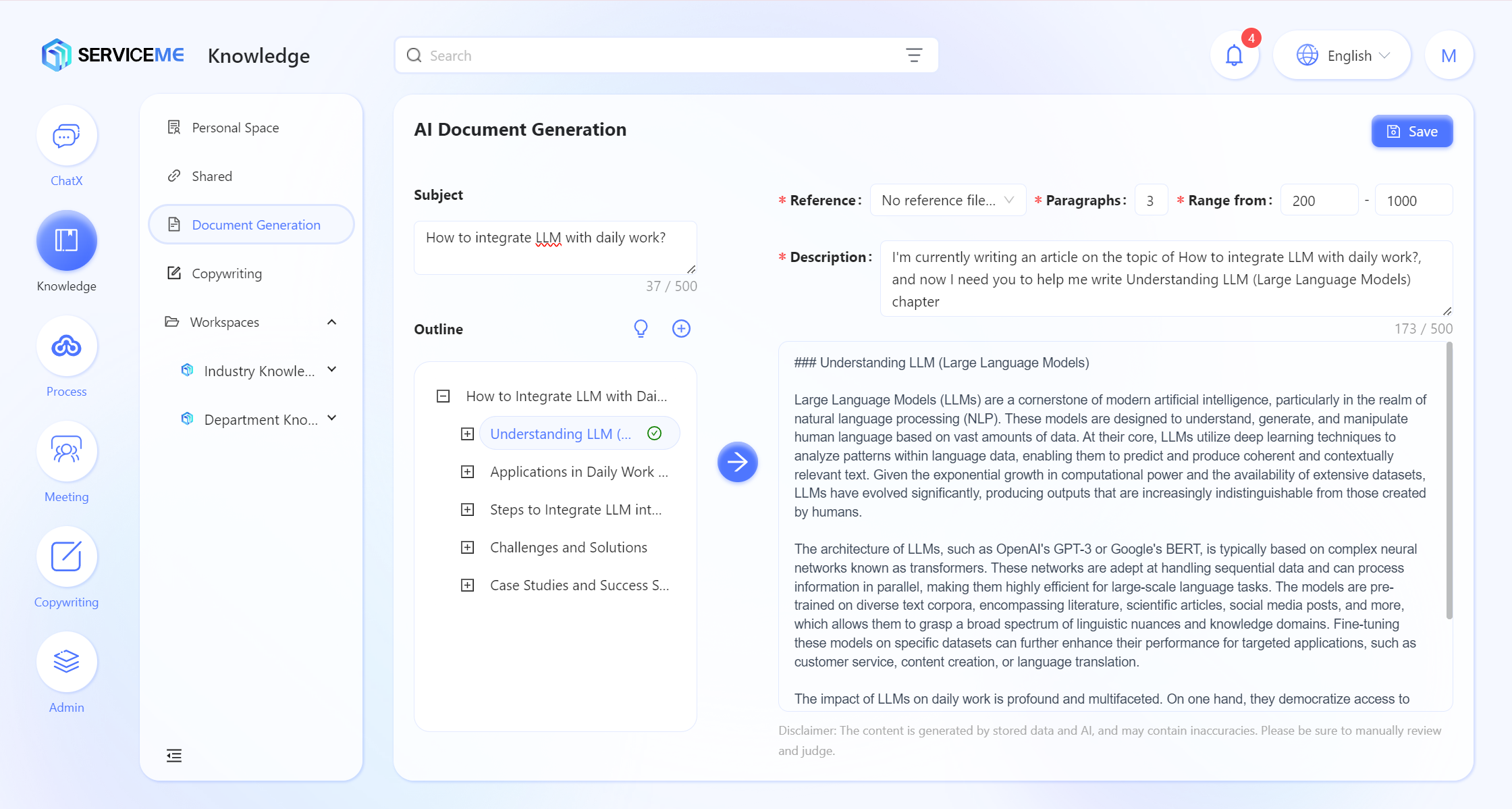The image size is (1512, 809).
Task: Click the globe language icon
Action: coord(1307,55)
